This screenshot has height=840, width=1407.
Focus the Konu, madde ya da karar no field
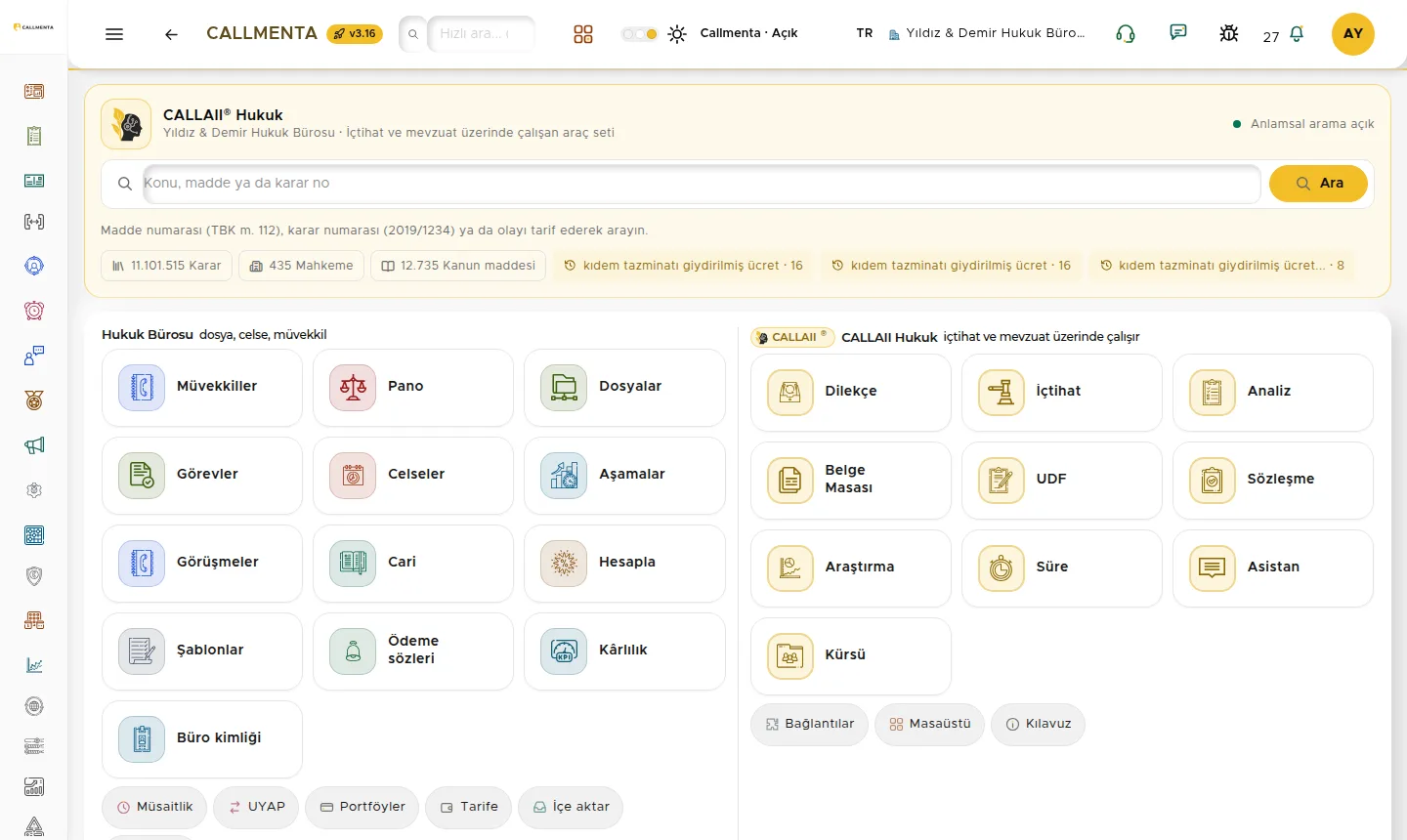coord(702,184)
